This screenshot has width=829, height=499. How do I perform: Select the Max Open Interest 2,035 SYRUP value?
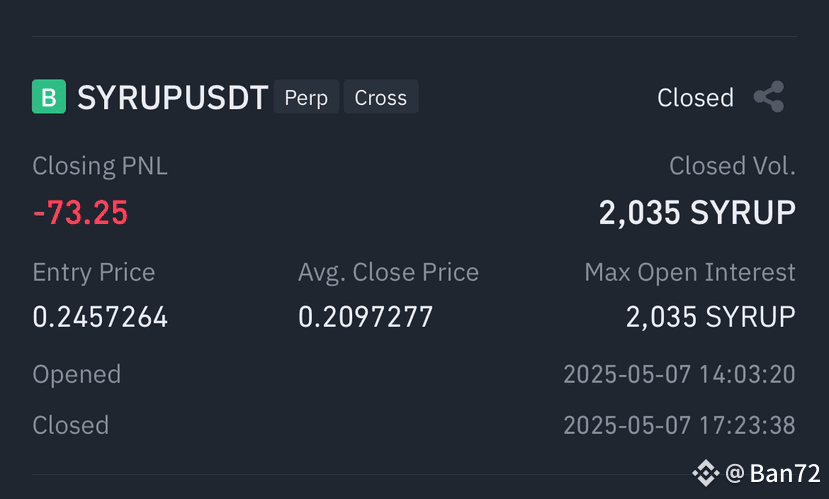[x=711, y=317]
